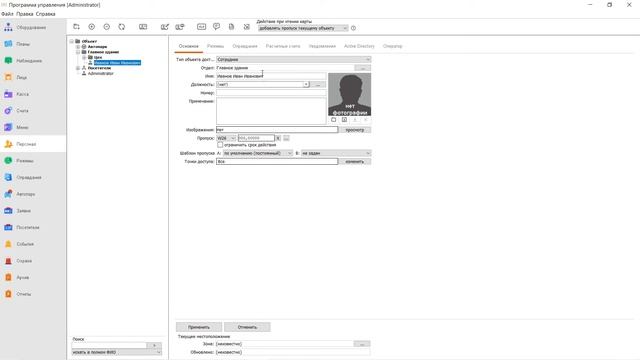Click the card-with-person toolbar icon
The image size is (640, 360).
click(x=180, y=27)
